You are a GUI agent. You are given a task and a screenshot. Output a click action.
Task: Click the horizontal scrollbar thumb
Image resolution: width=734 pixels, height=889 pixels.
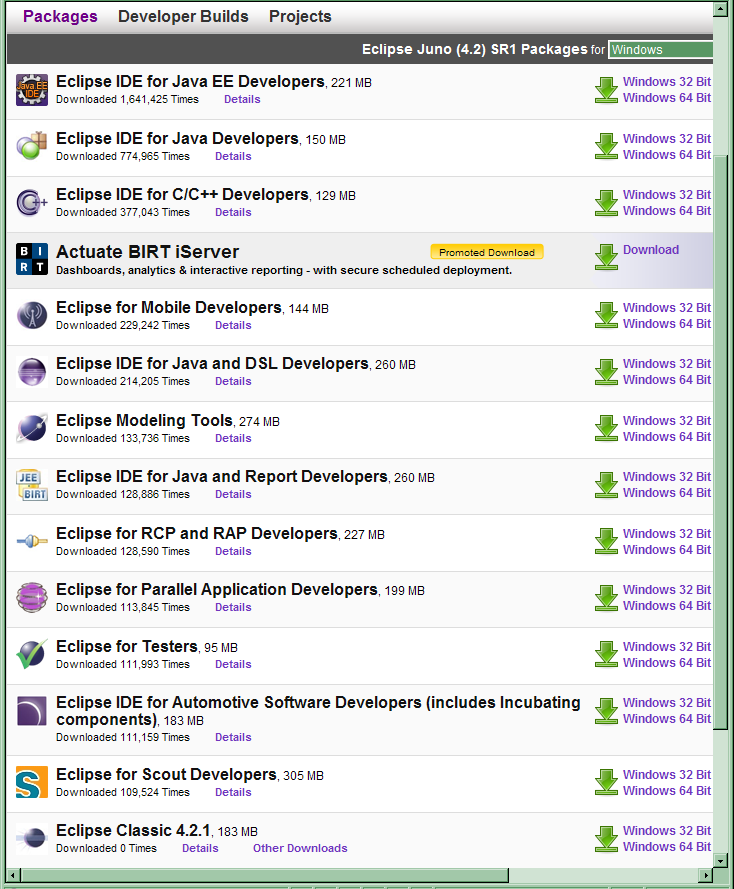click(265, 875)
